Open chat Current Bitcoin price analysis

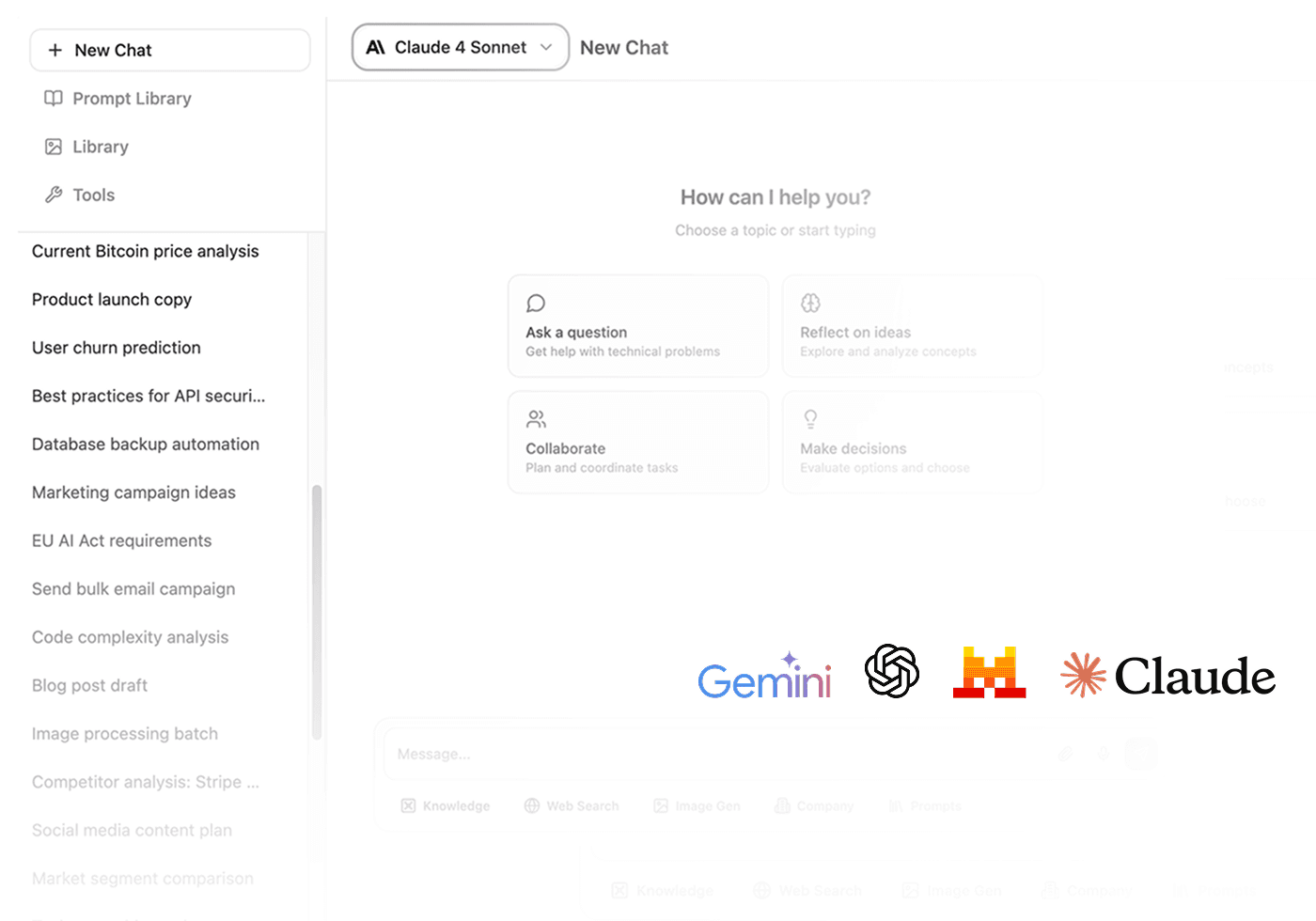[x=146, y=251]
